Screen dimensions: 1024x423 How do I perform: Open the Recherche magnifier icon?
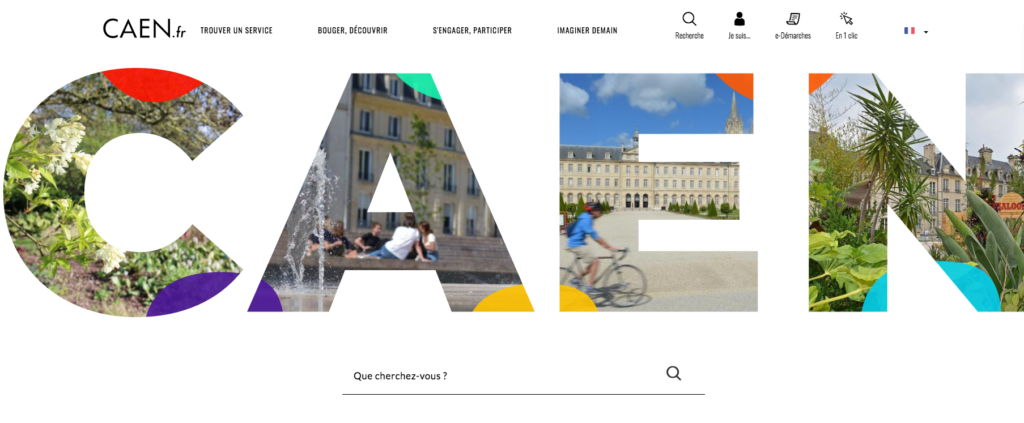point(689,19)
